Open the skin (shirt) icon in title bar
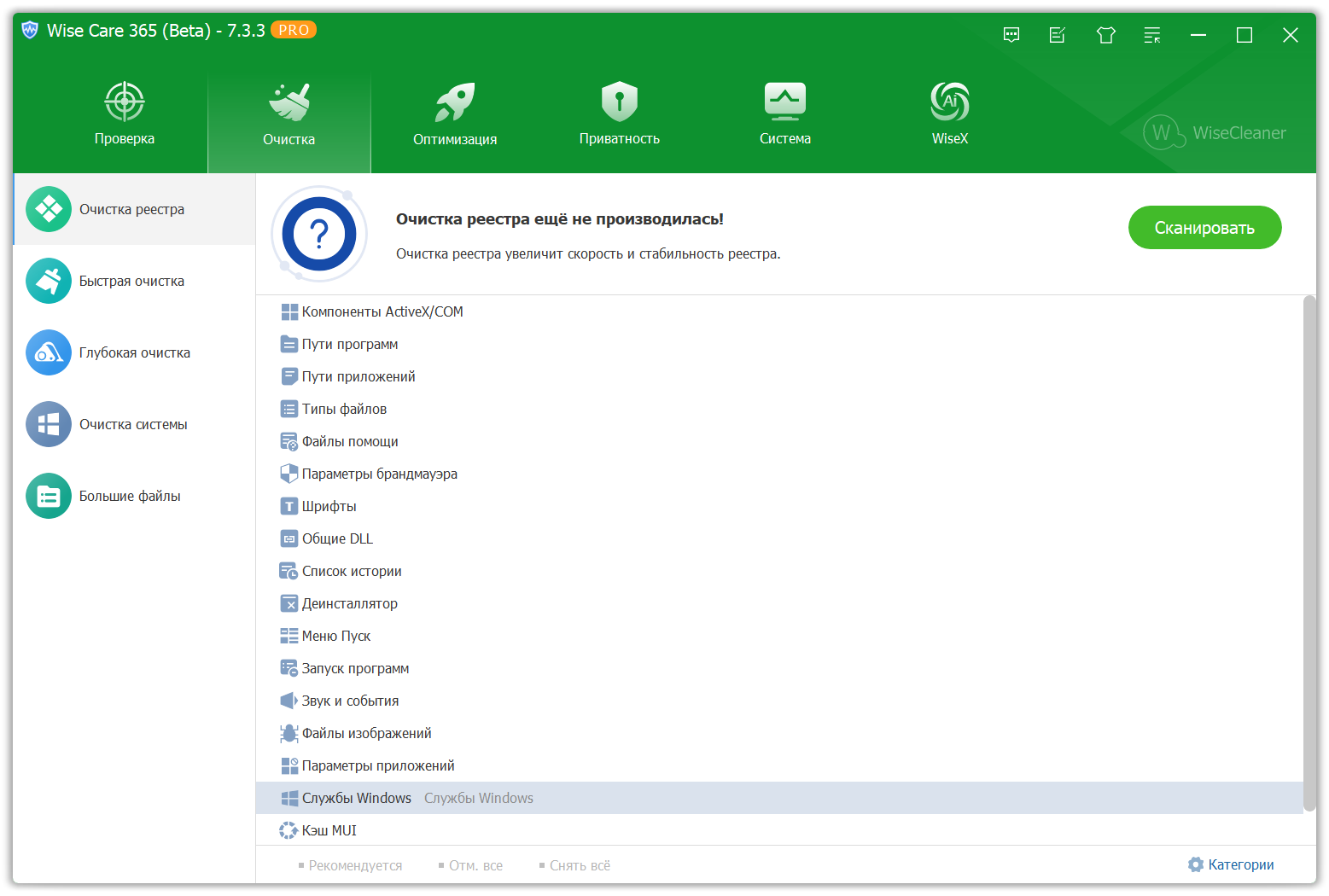The width and height of the screenshot is (1329, 896). pos(1106,35)
